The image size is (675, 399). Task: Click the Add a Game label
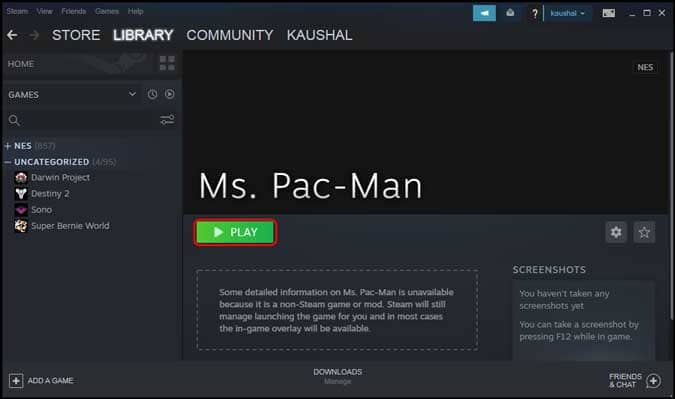tap(50, 380)
